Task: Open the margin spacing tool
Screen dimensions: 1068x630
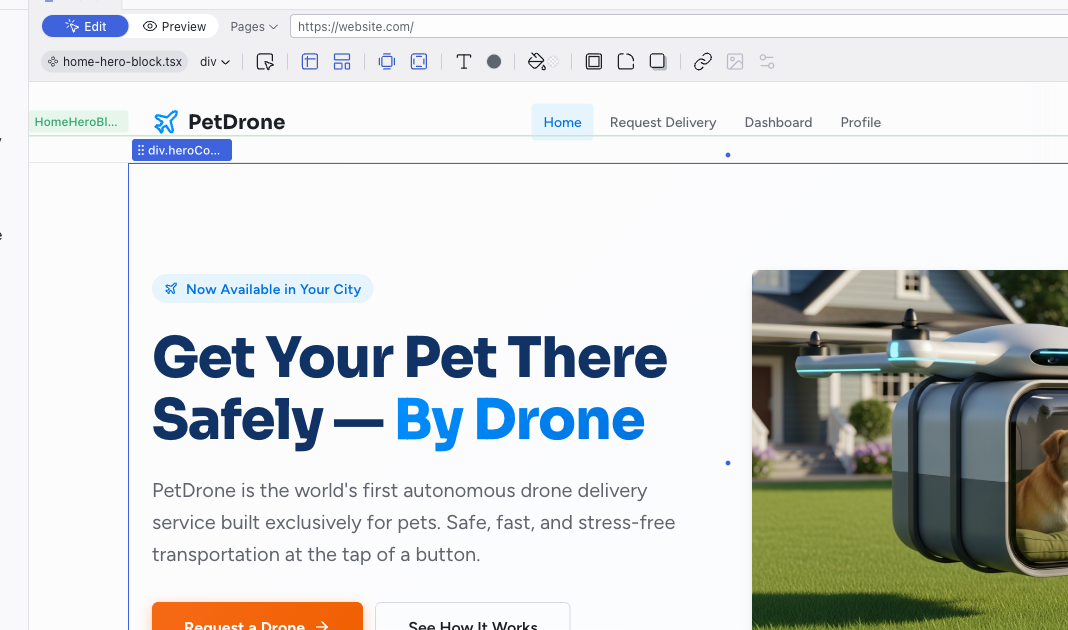Action: pos(387,62)
